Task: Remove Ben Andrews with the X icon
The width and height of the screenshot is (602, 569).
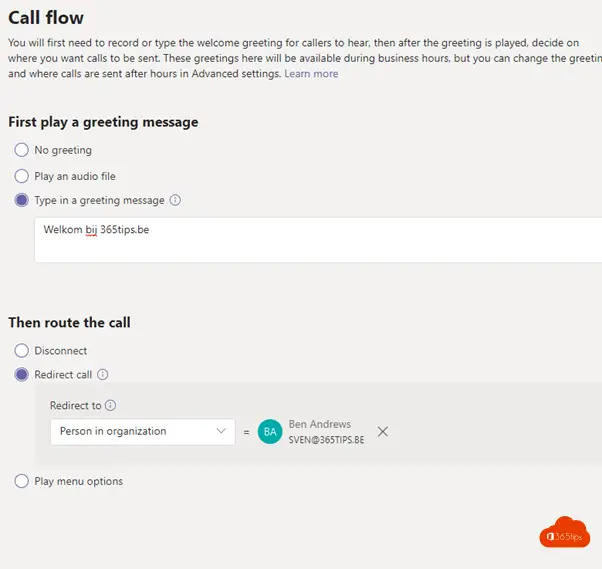Action: [382, 432]
